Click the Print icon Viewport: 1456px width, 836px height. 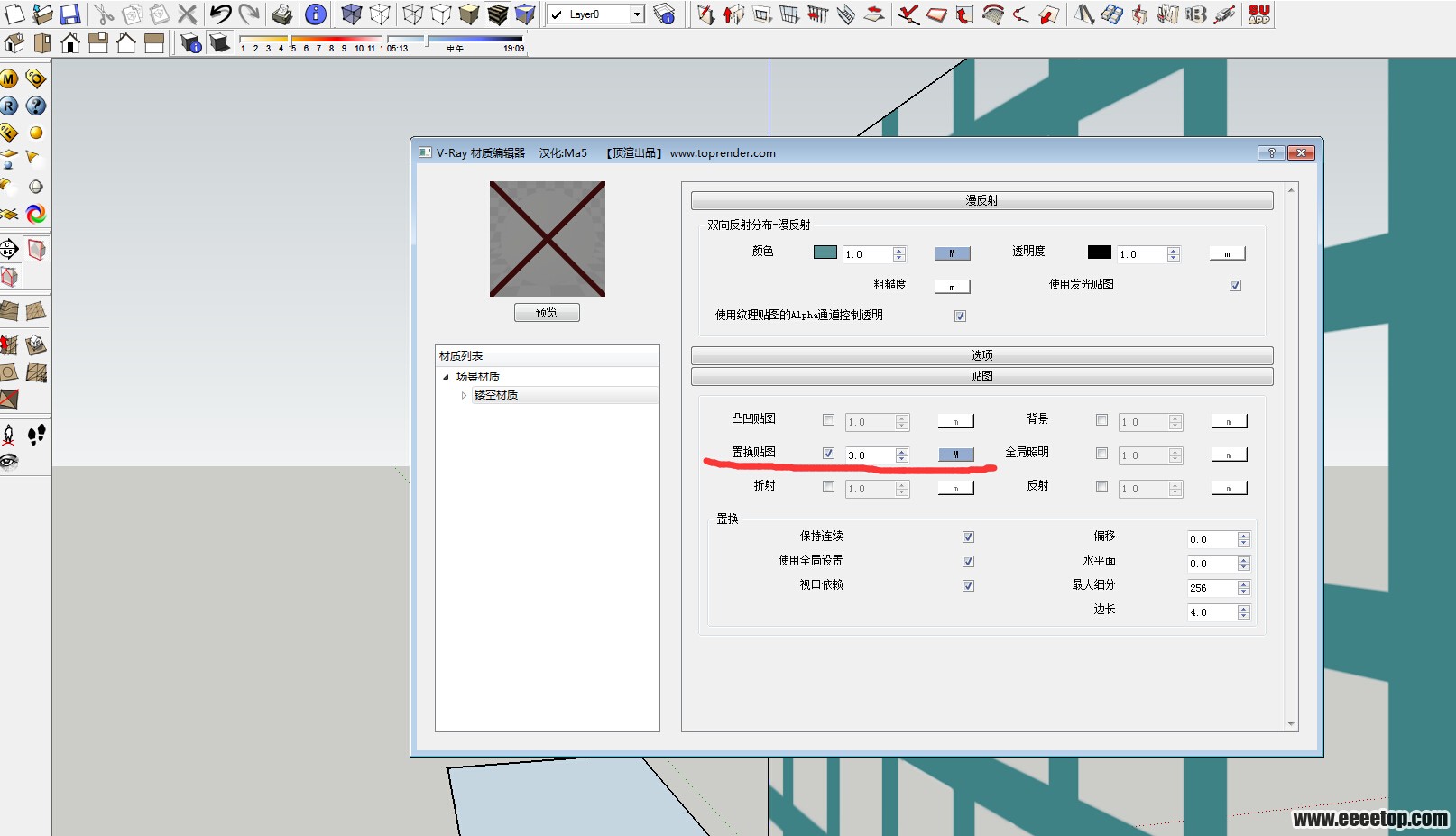pos(282,14)
